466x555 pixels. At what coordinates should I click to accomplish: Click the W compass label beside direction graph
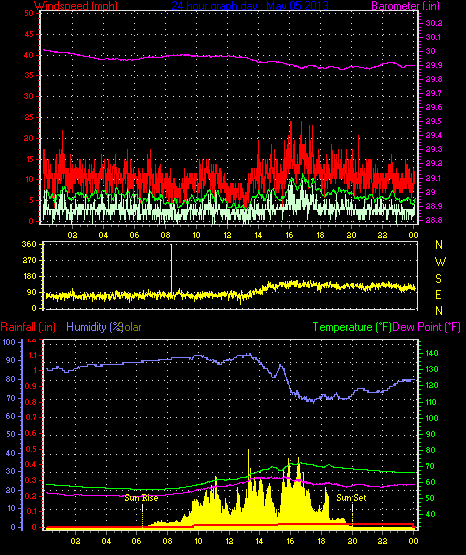point(440,262)
